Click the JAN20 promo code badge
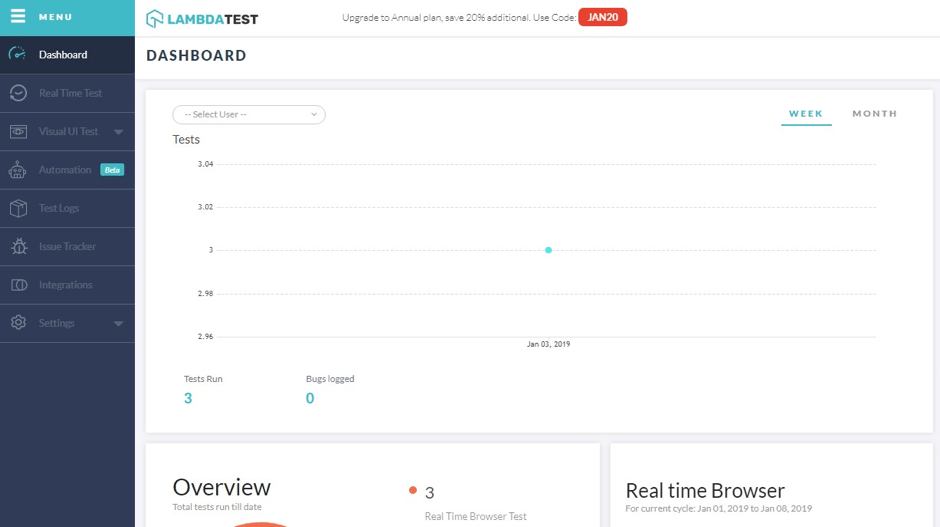The height and width of the screenshot is (527, 940). click(602, 17)
